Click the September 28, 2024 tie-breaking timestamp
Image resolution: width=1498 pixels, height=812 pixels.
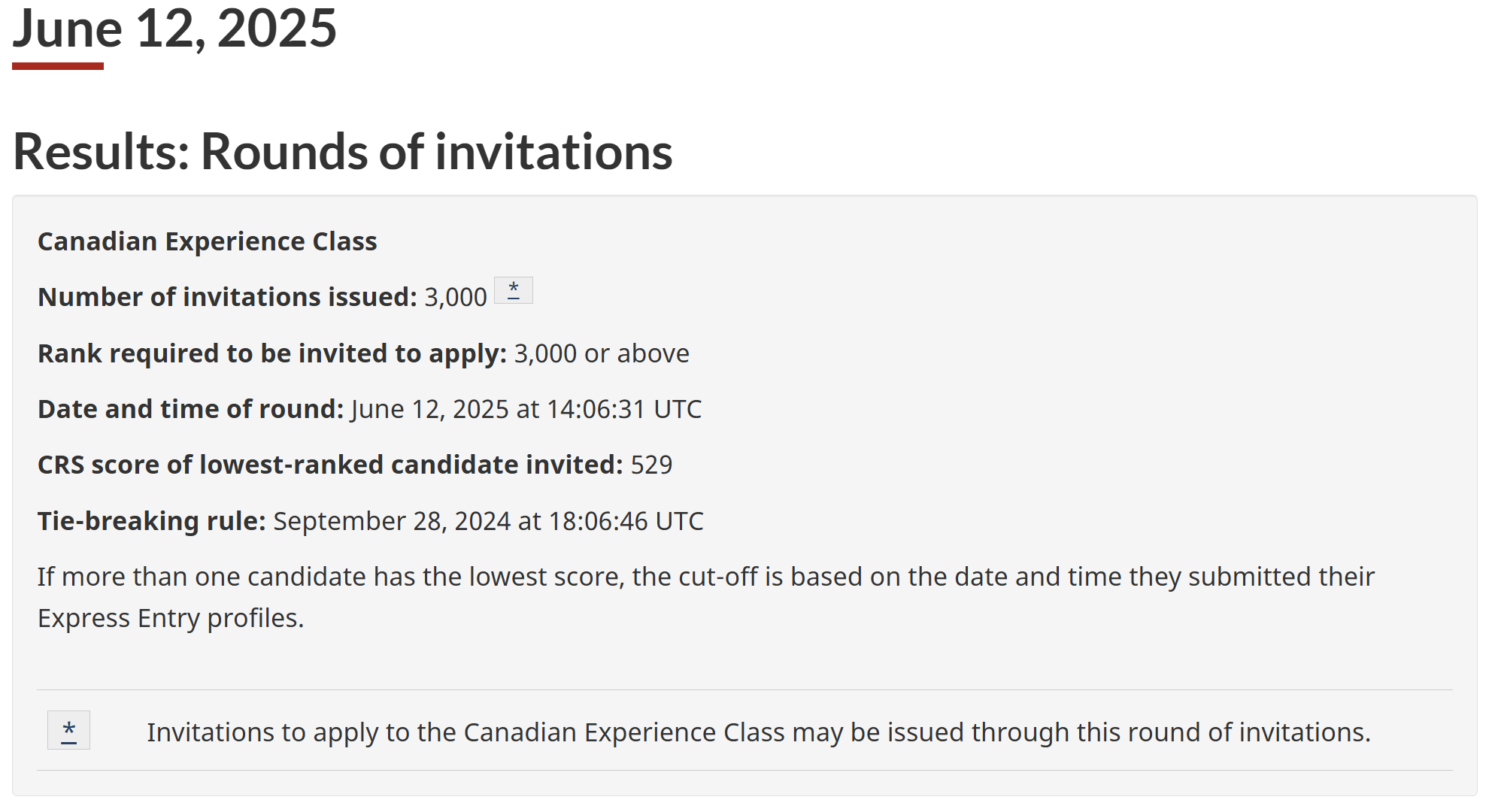coord(489,521)
